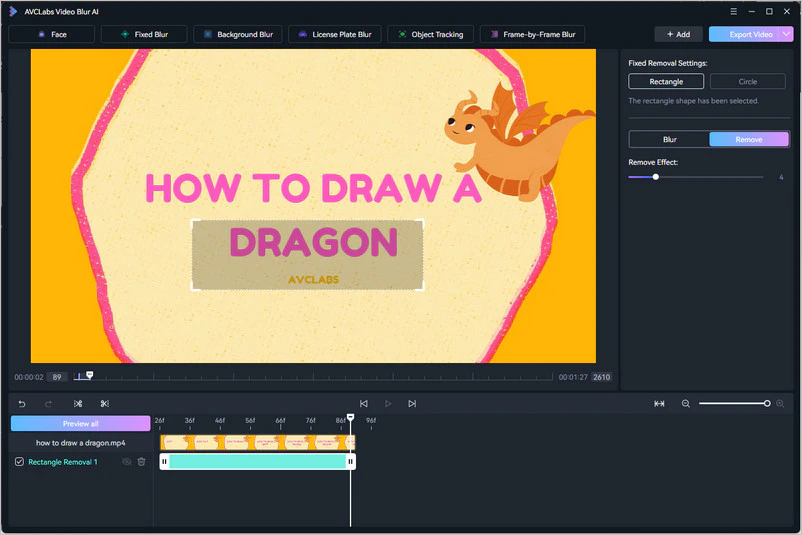Grab the right handle of removal segment
802x535 pixels.
[350, 461]
